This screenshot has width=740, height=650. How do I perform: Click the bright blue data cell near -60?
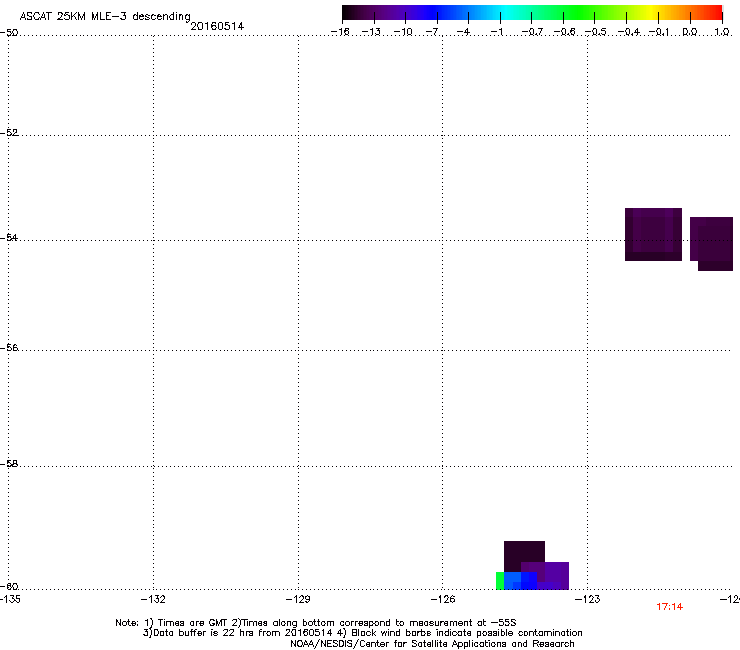pyautogui.click(x=521, y=581)
